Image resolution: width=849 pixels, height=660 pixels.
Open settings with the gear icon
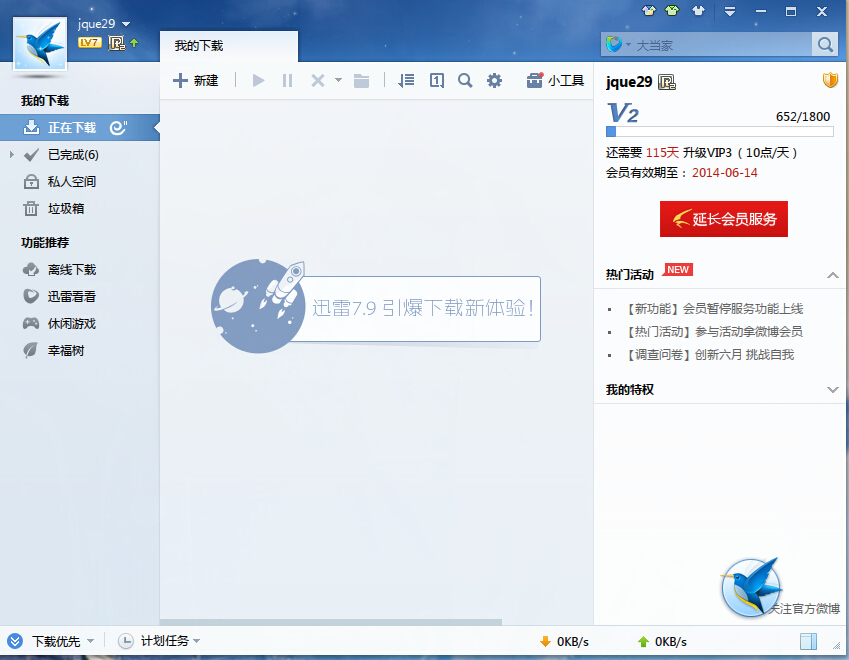click(494, 81)
